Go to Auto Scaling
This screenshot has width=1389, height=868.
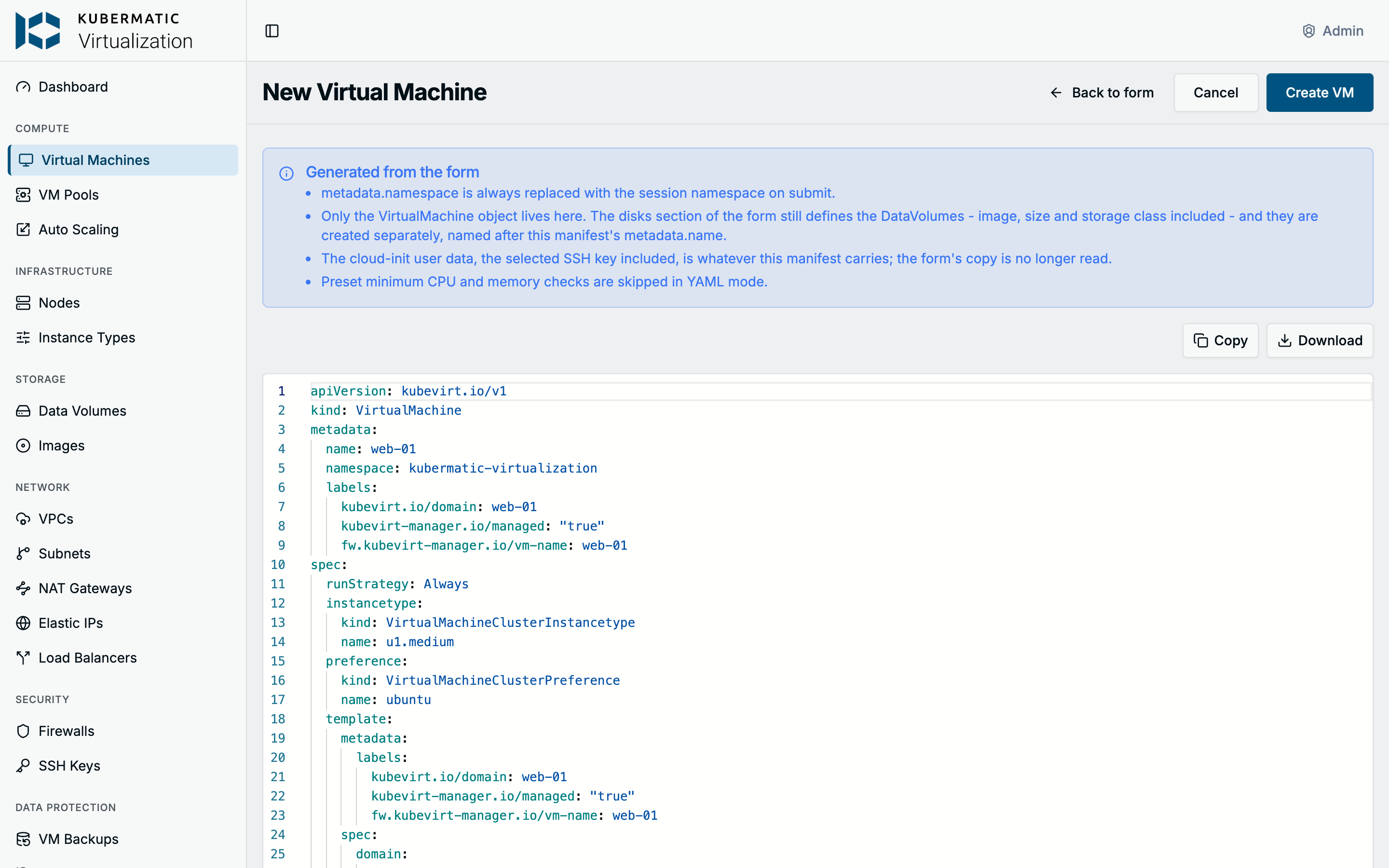tap(122, 230)
